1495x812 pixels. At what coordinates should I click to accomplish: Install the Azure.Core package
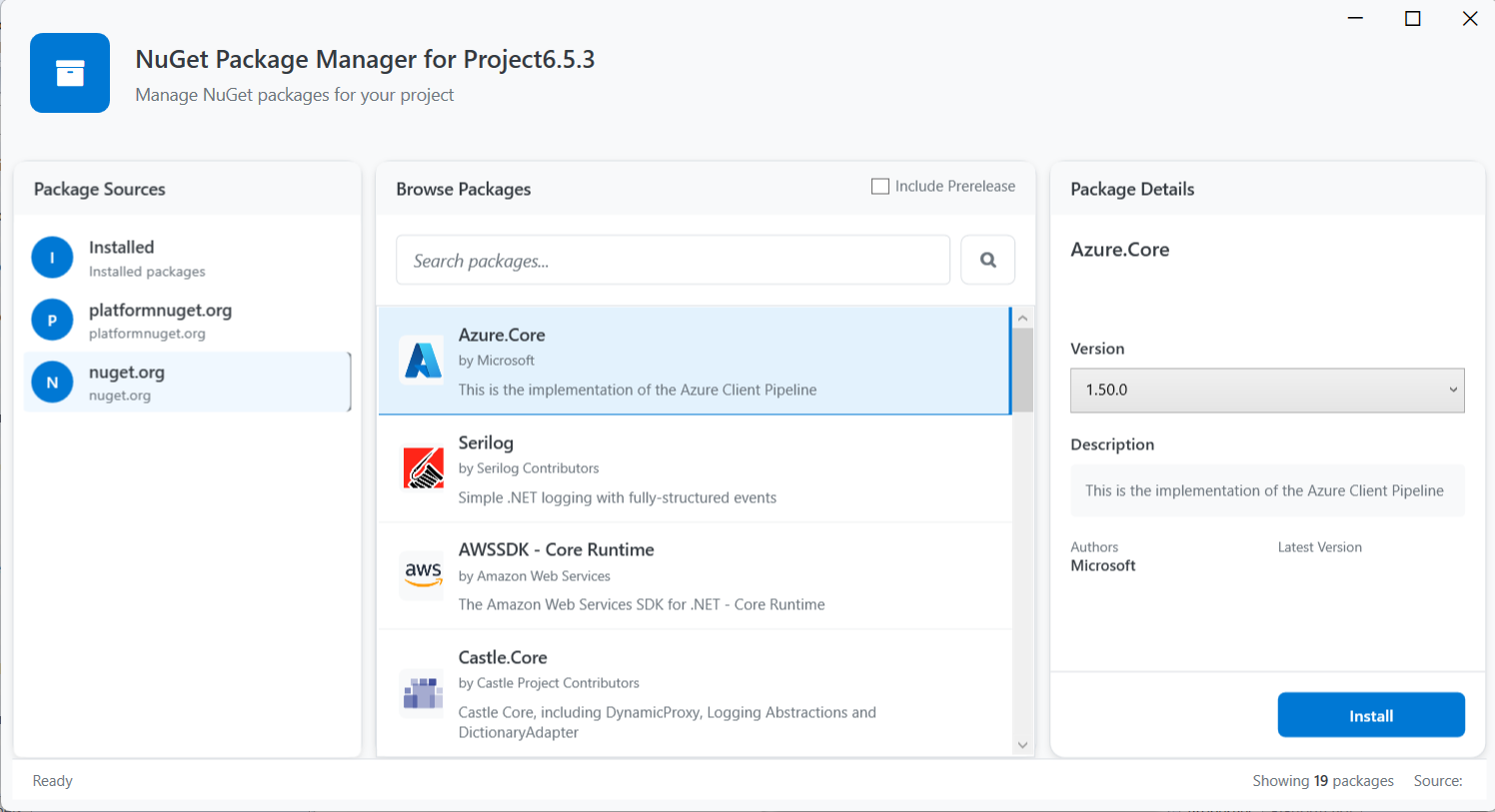click(x=1371, y=715)
